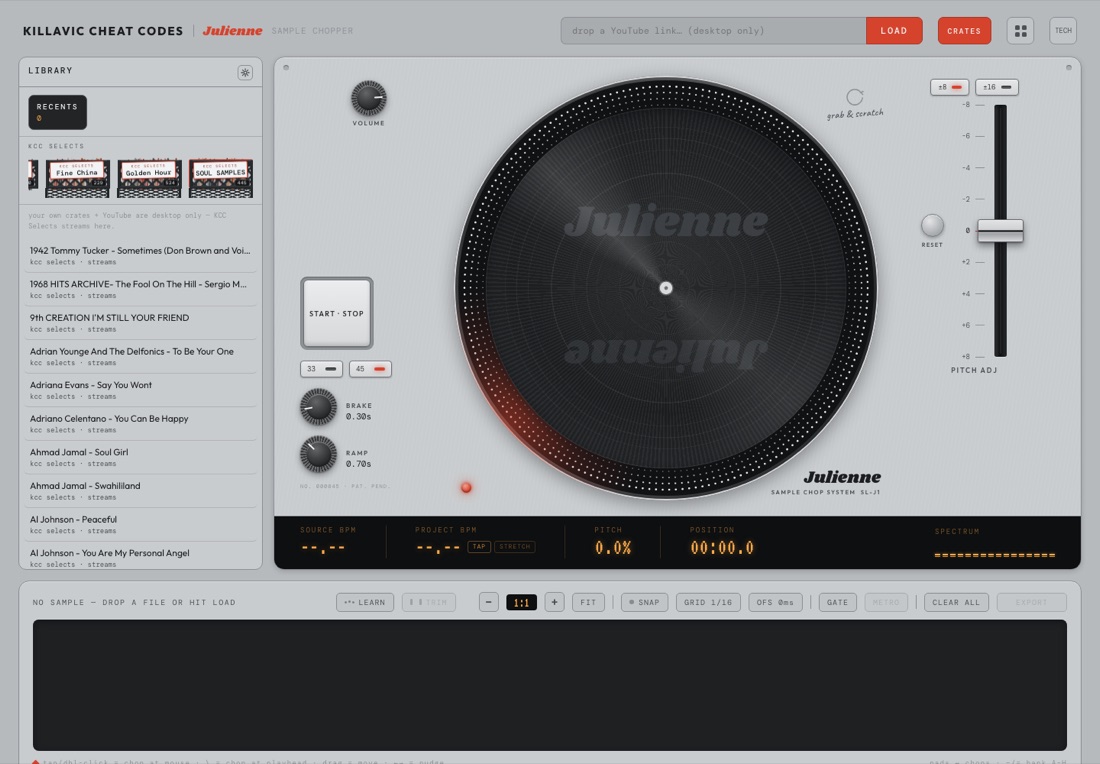
Task: Click the KILLAVIC CHEAT CODES title
Action: (x=102, y=31)
